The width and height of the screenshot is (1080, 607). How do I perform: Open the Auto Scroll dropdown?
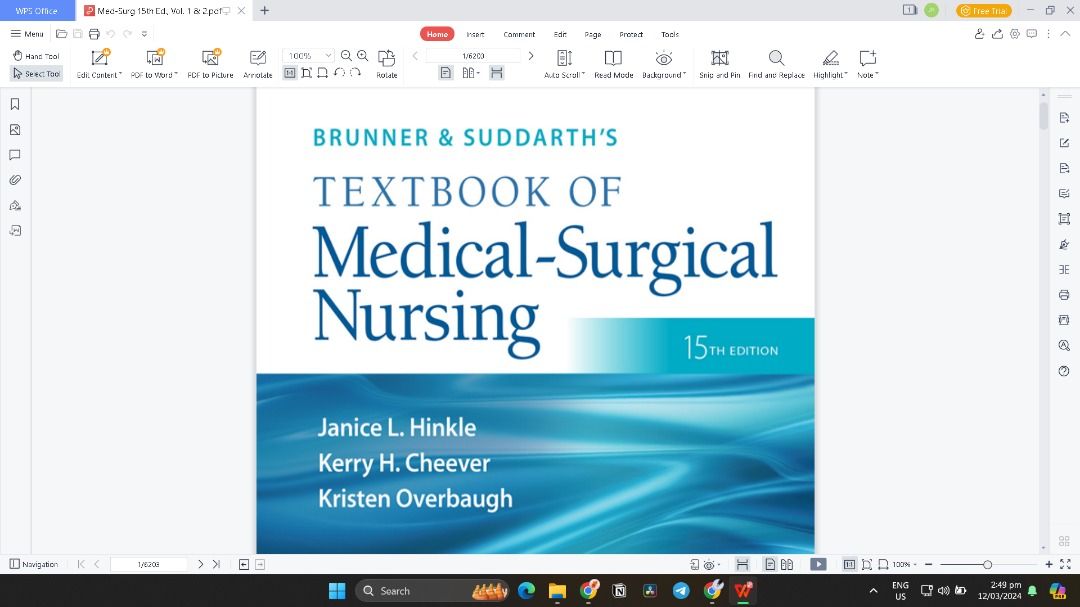564,64
